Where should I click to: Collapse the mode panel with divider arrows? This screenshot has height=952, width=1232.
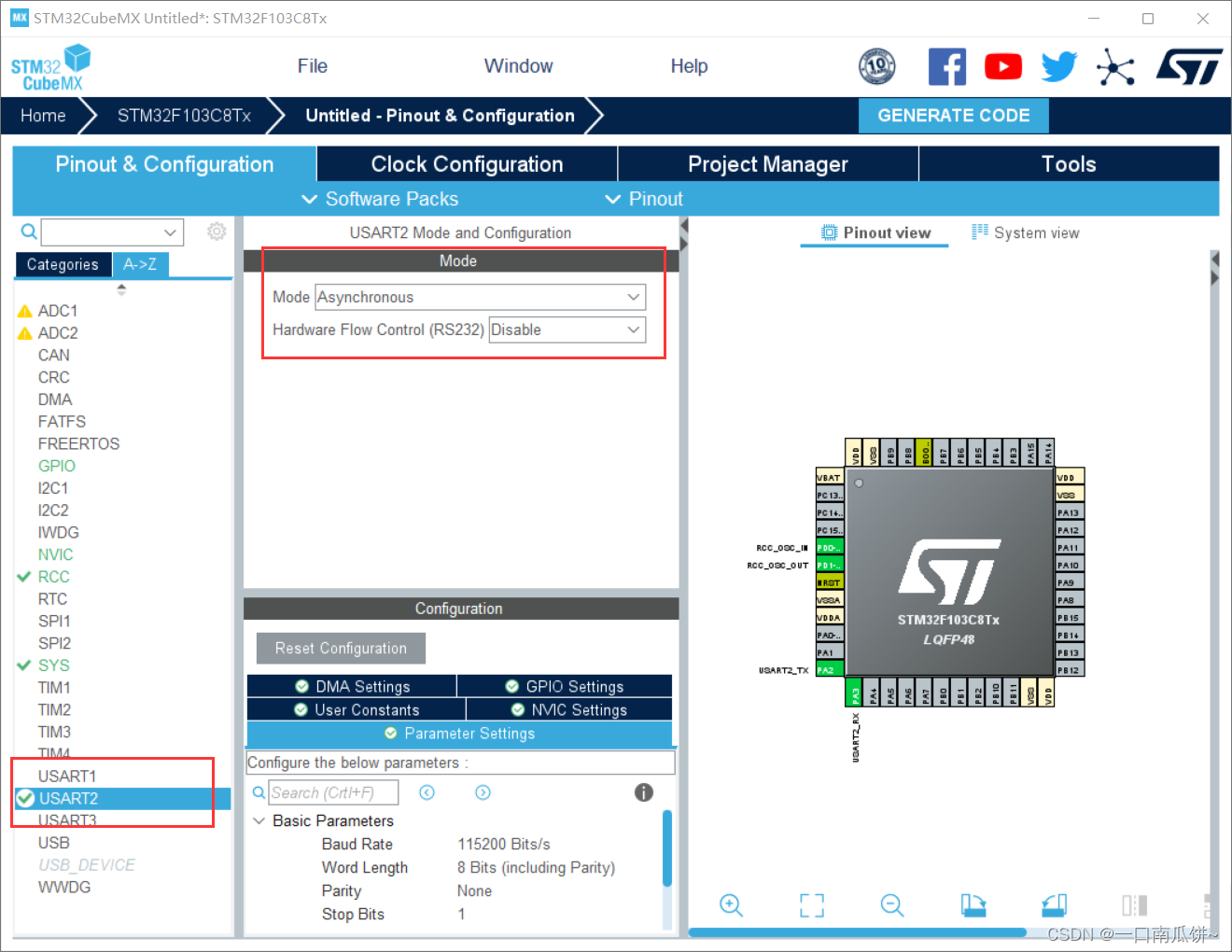pos(683,235)
